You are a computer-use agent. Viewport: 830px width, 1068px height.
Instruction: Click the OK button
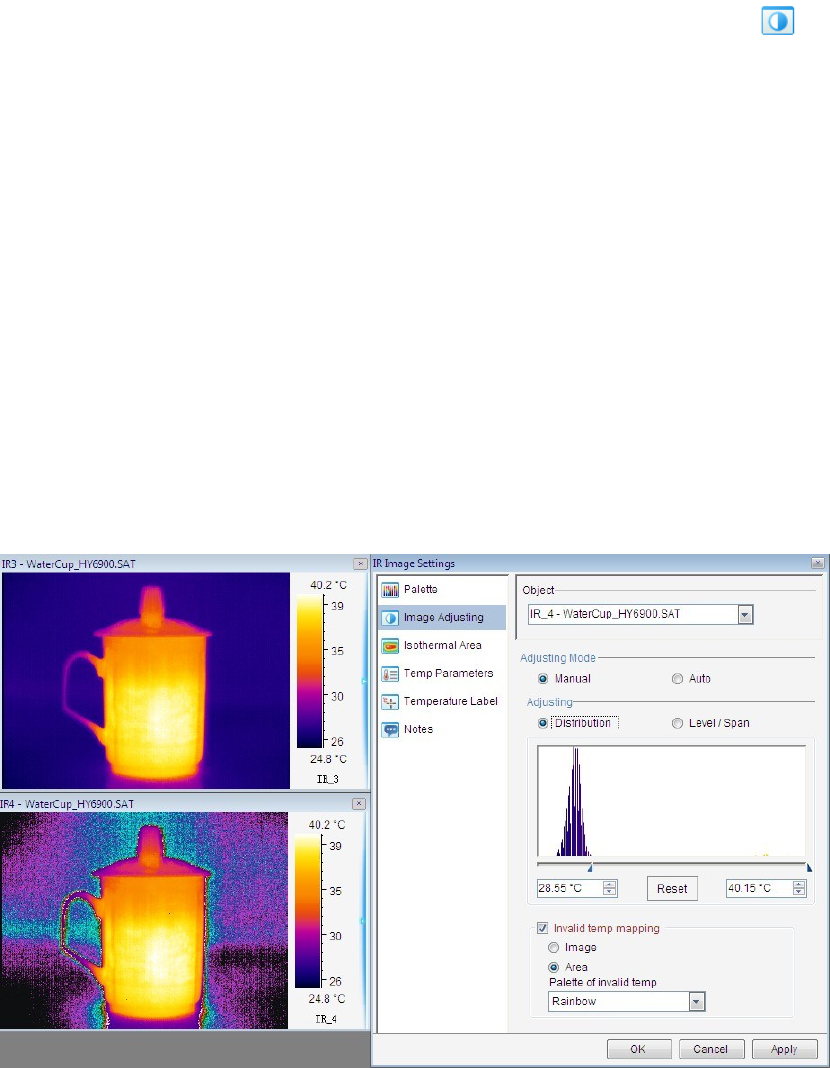tap(639, 1049)
